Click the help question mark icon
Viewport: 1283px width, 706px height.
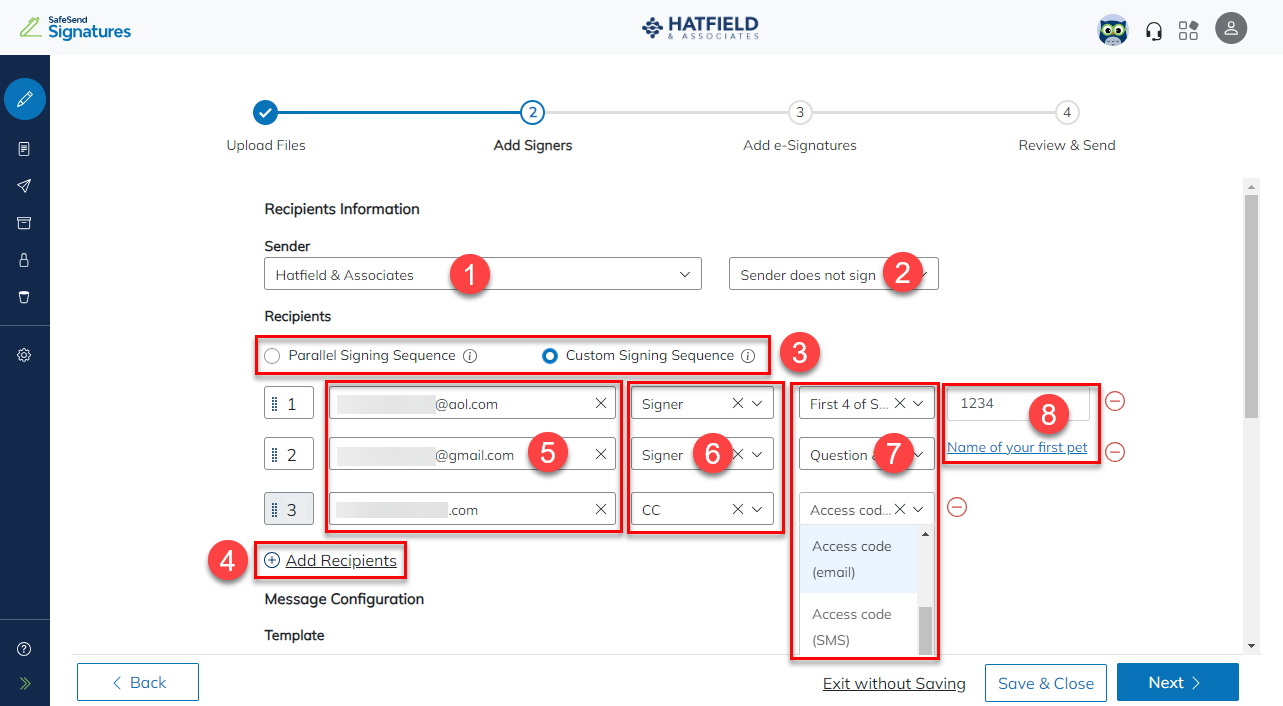tap(24, 648)
